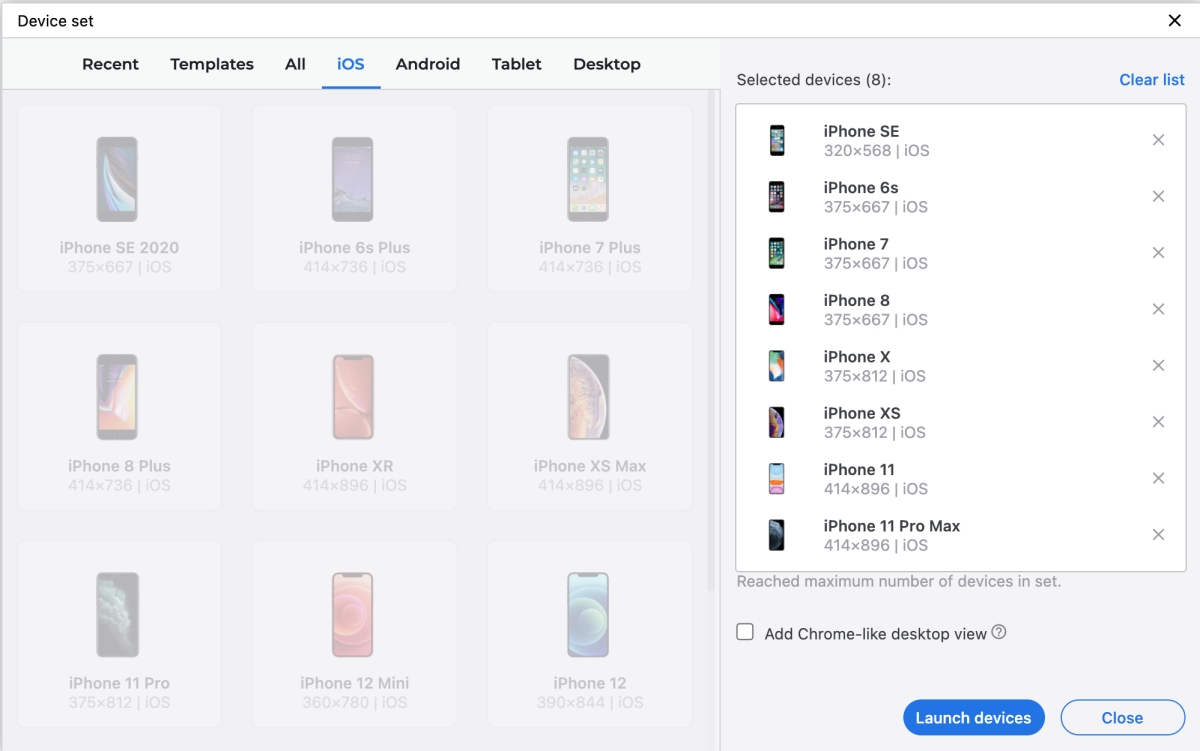Remove iPhone 6s from selected devices
Screen dimensions: 1200x751
coord(1158,197)
